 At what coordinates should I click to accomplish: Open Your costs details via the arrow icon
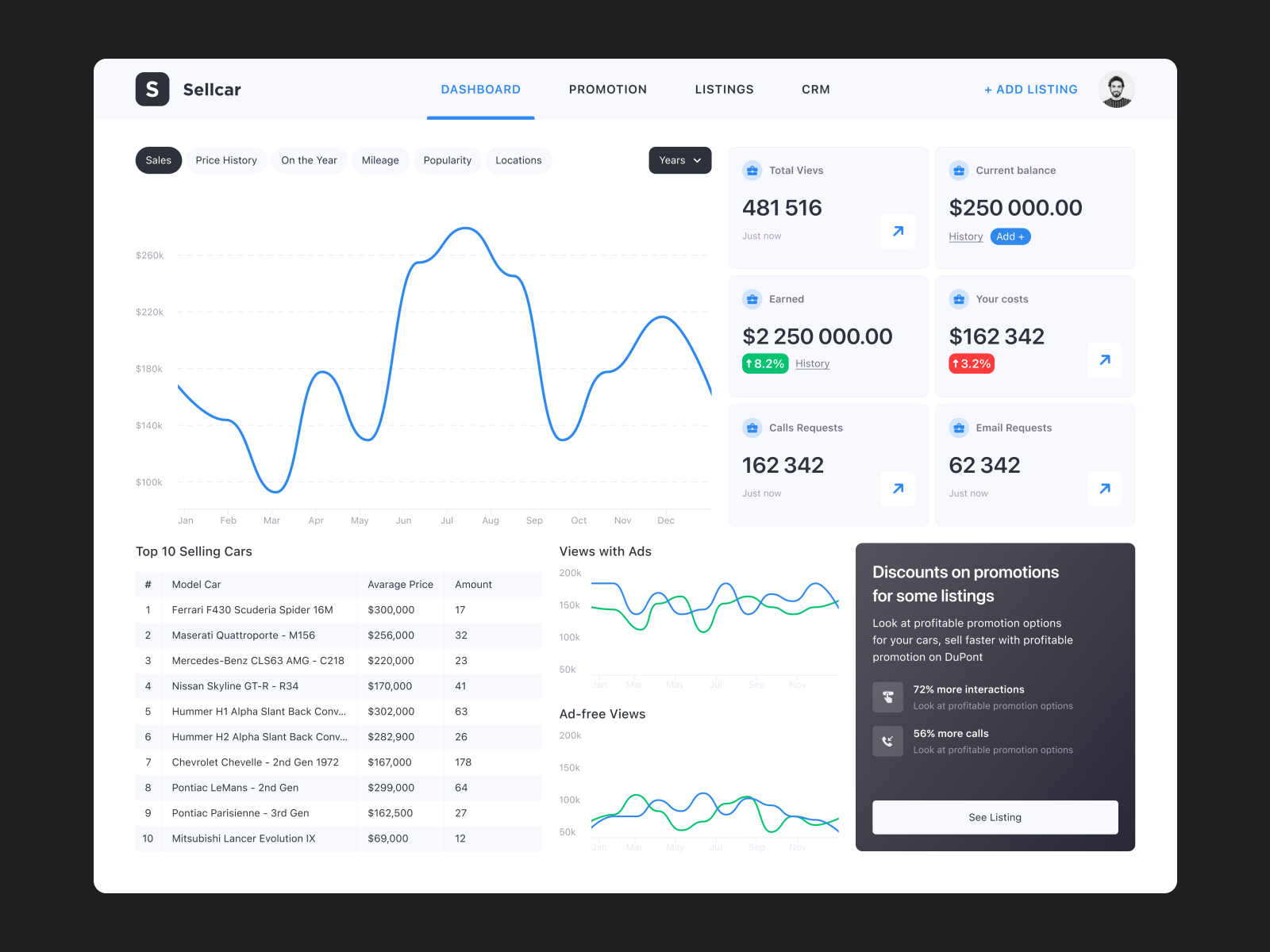pyautogui.click(x=1104, y=360)
